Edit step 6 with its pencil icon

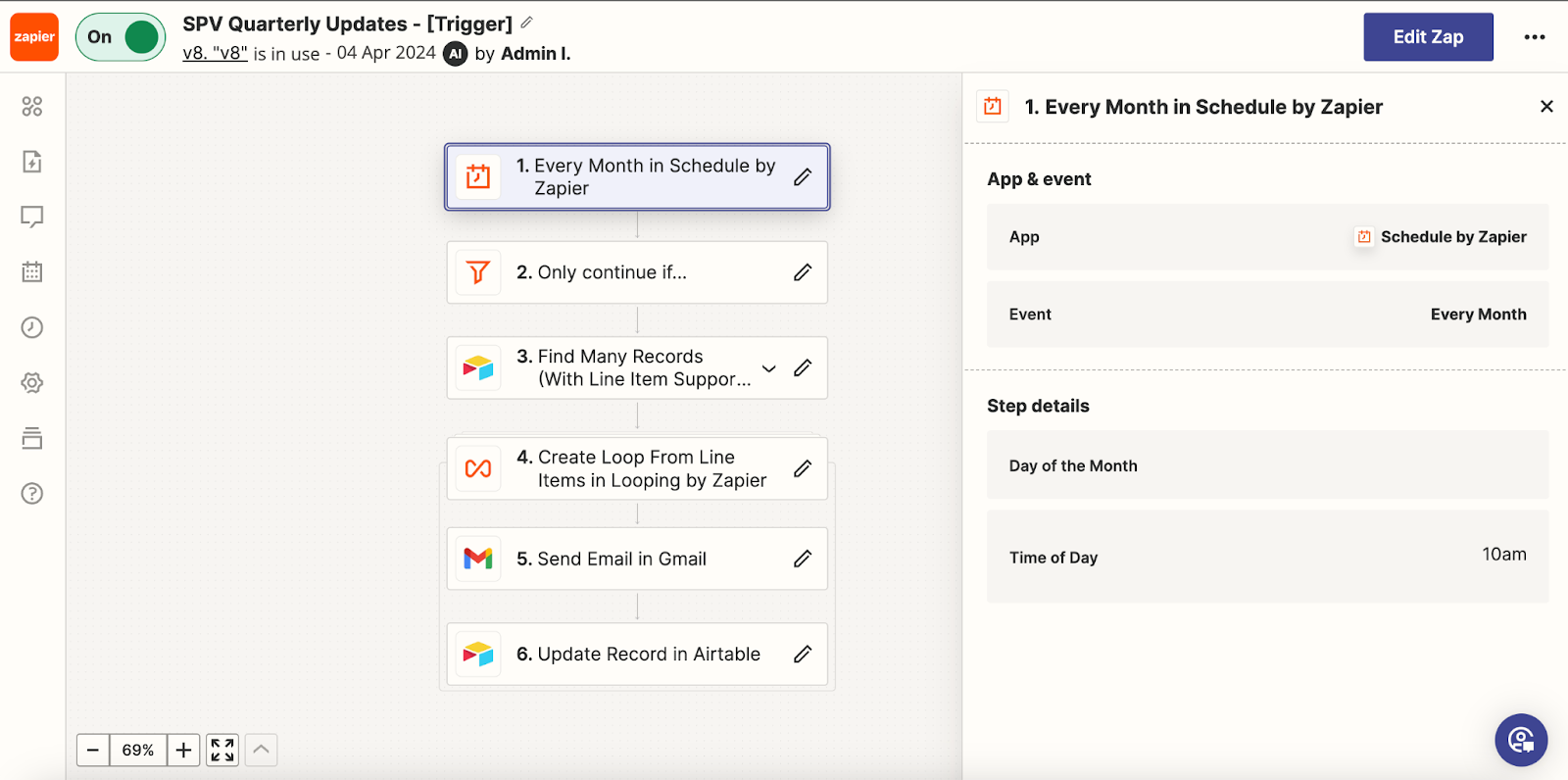(x=803, y=654)
